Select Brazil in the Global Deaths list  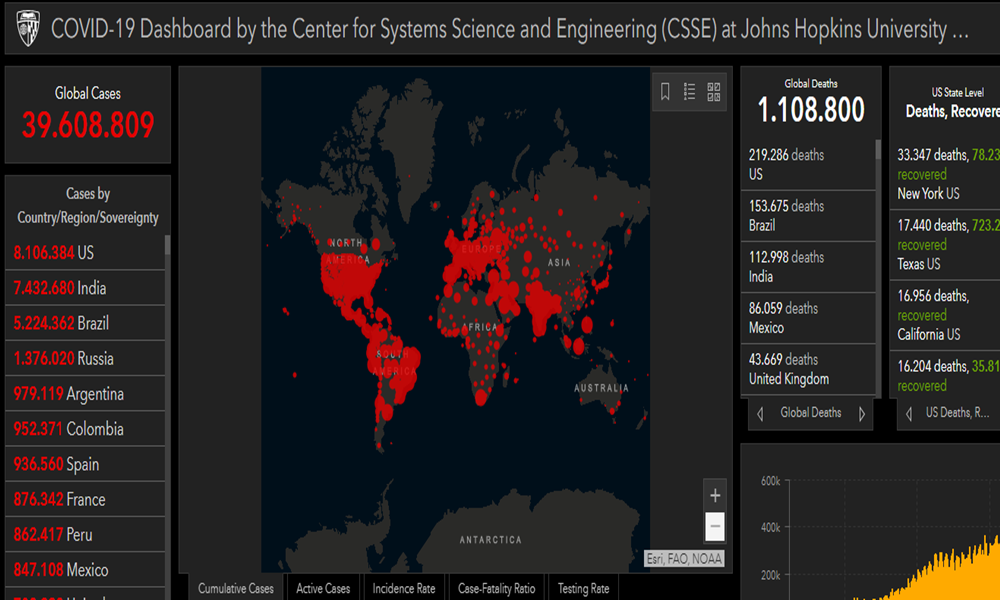pyautogui.click(x=810, y=216)
